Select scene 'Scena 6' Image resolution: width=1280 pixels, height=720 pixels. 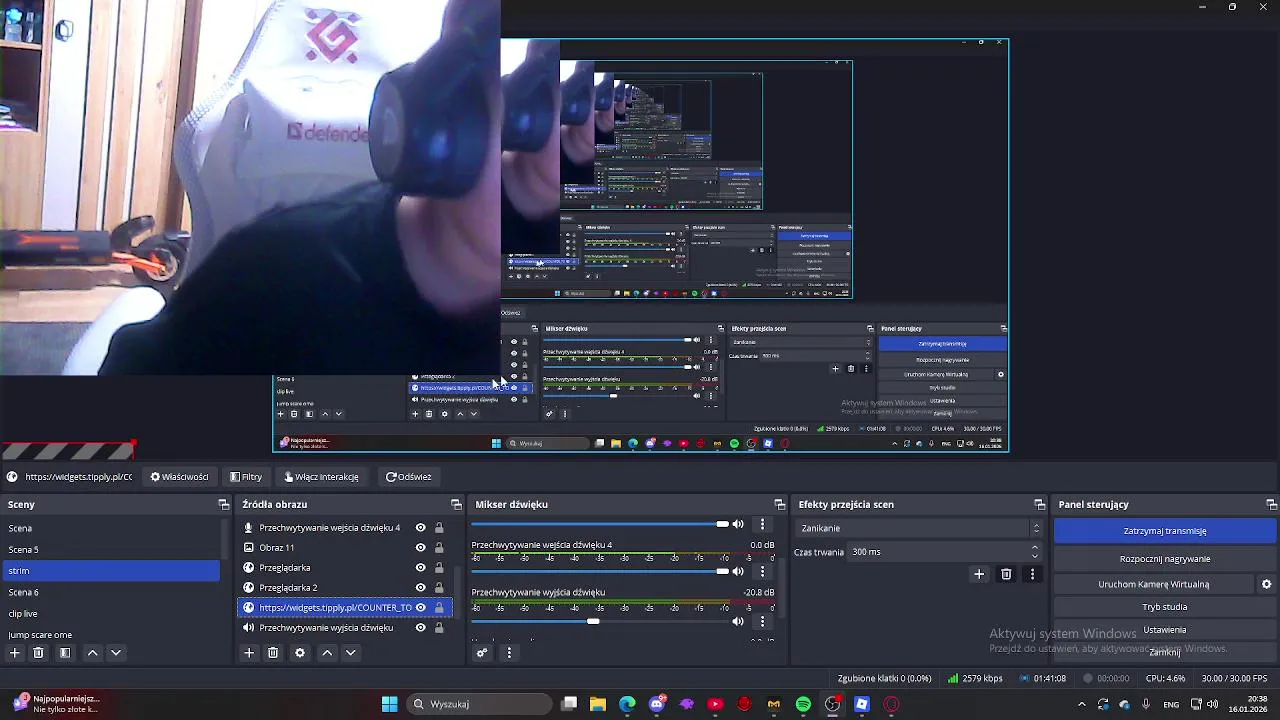pyautogui.click(x=110, y=593)
